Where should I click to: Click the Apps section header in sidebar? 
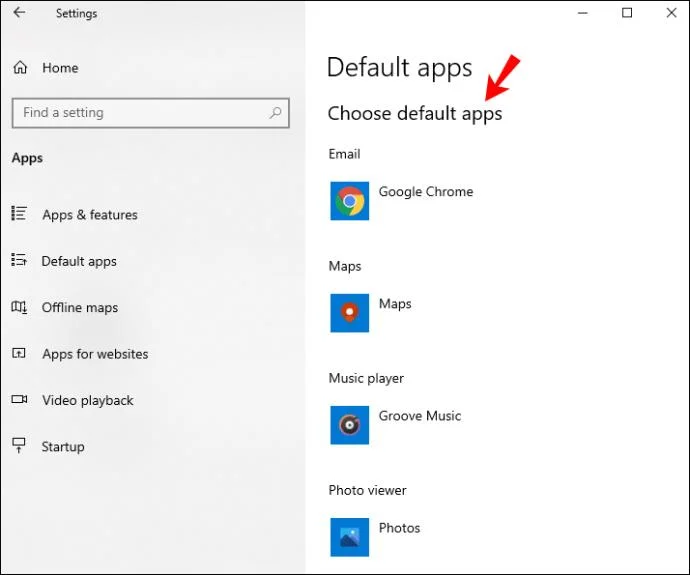[27, 158]
